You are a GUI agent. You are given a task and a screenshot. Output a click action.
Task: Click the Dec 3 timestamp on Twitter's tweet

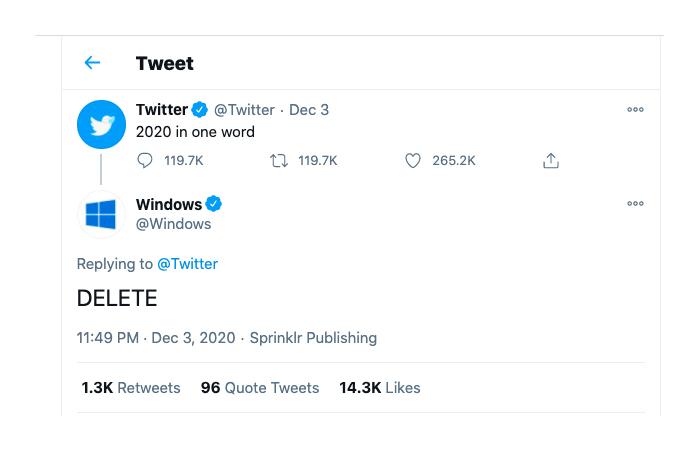pos(309,110)
